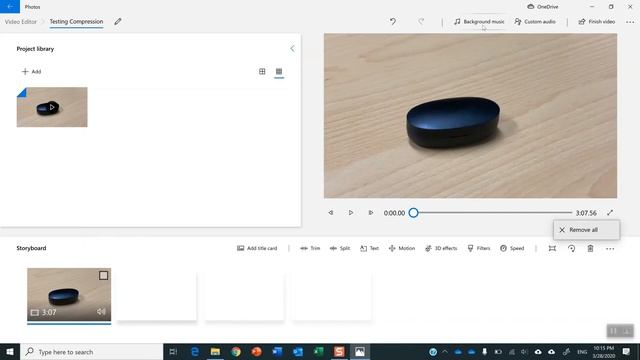Image resolution: width=640 pixels, height=360 pixels.
Task: Go to Video Editor breadcrumb
Action: (20, 22)
